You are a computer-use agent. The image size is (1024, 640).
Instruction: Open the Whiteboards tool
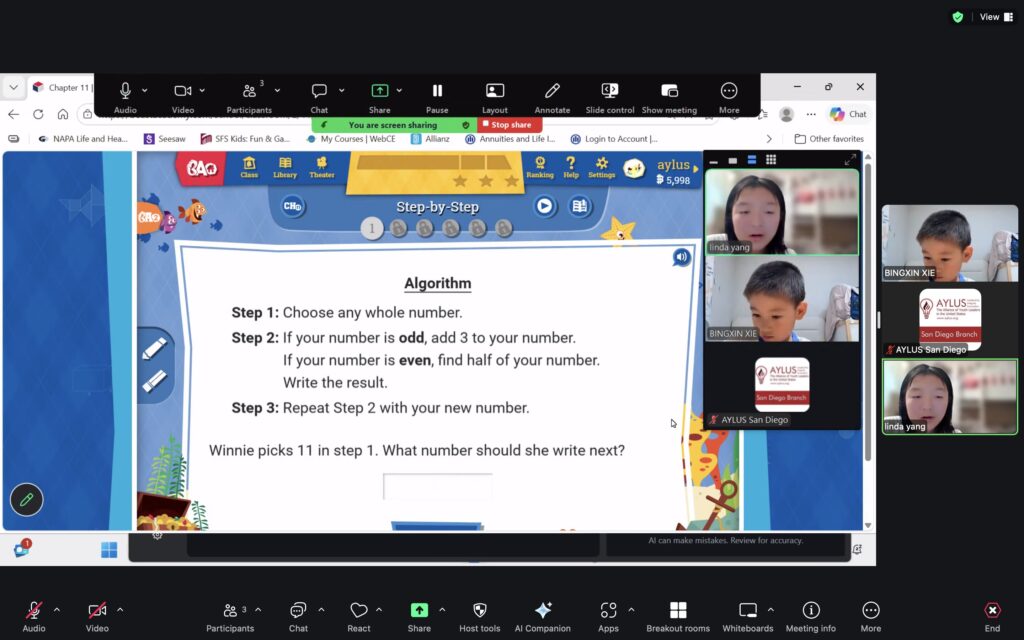click(x=748, y=611)
